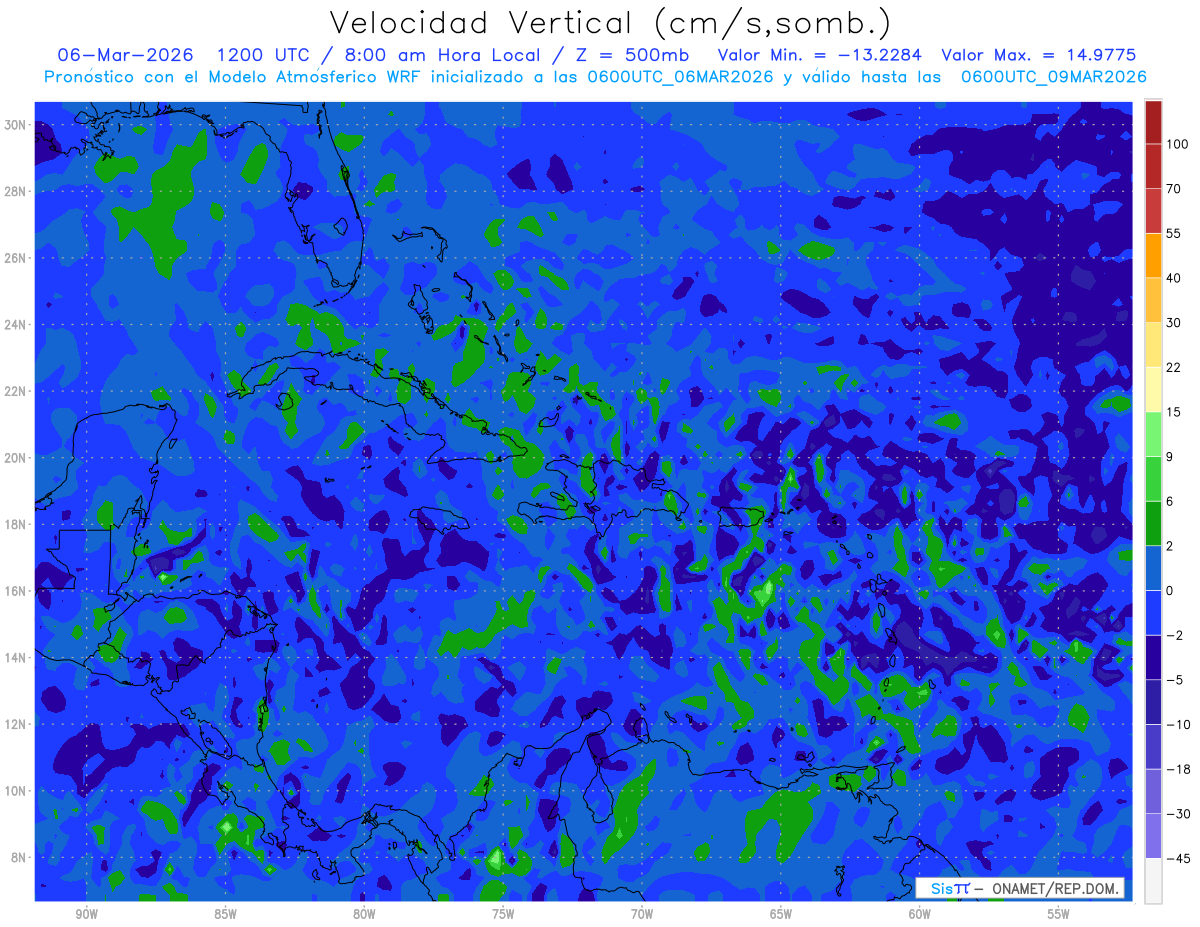
Task: Click the title "Velocidad Vertical (cm/s,somb.)"
Action: coord(610,23)
